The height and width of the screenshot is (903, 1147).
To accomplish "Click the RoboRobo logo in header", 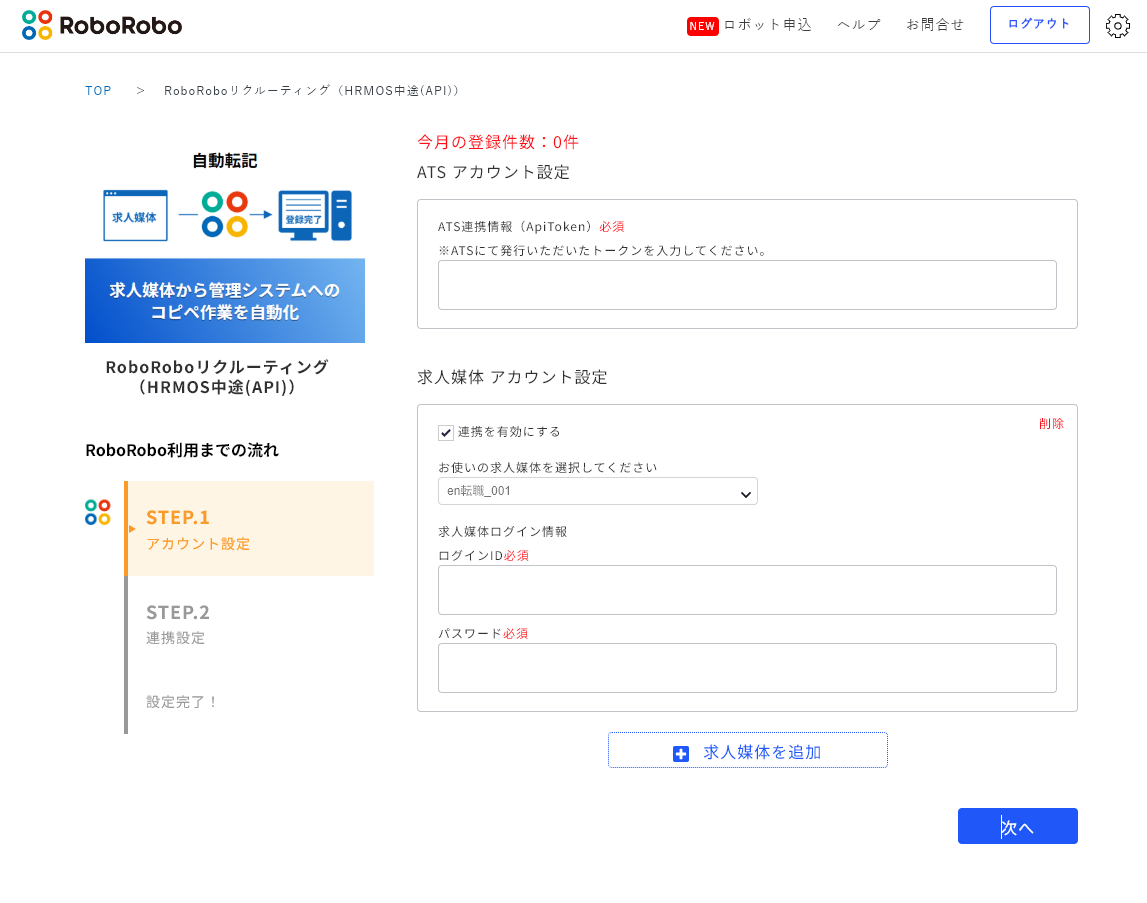I will coord(102,26).
